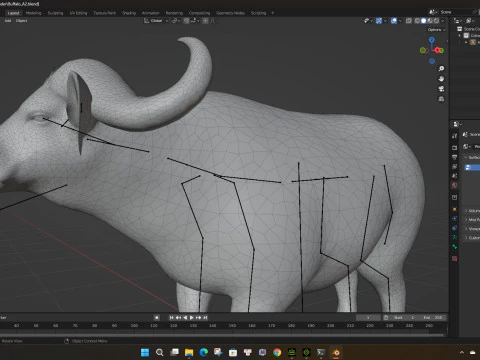Toggle camera view with camera icon
This screenshot has height=360, width=480.
tap(441, 89)
